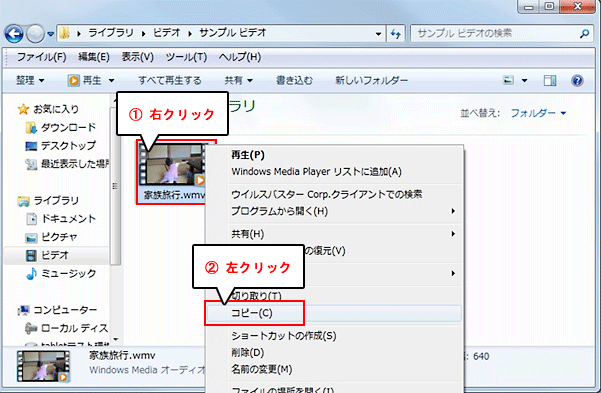Click the forward navigation arrow button

point(35,34)
